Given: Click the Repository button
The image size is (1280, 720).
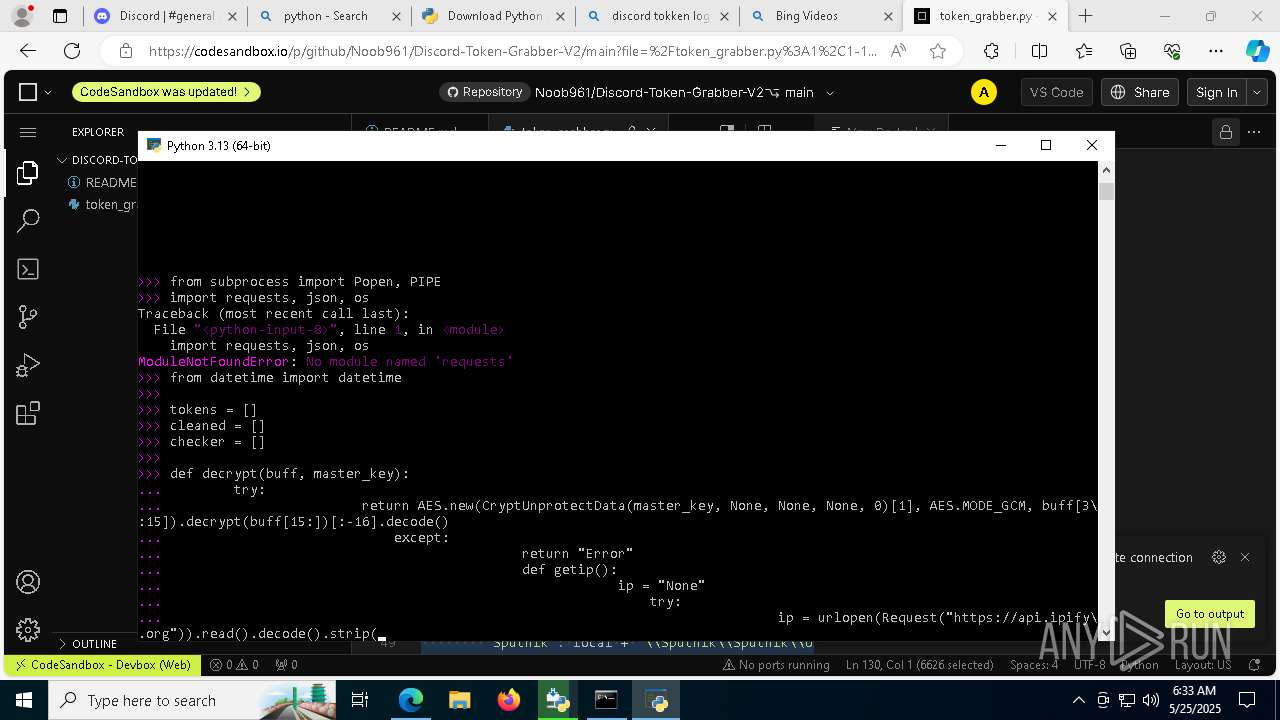Looking at the screenshot, I should (484, 92).
